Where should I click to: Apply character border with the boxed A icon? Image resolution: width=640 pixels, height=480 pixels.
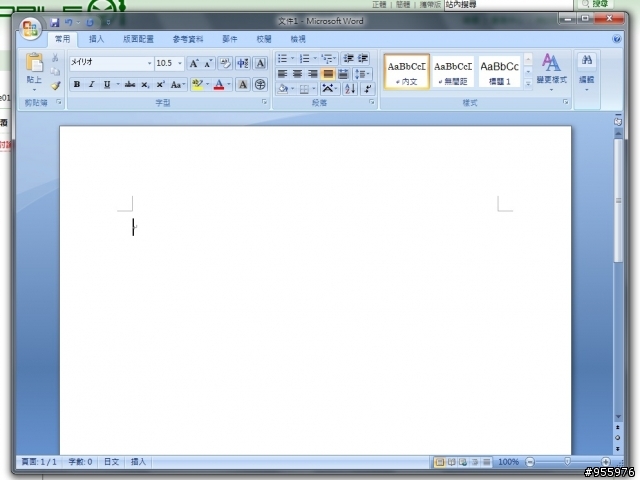point(260,63)
